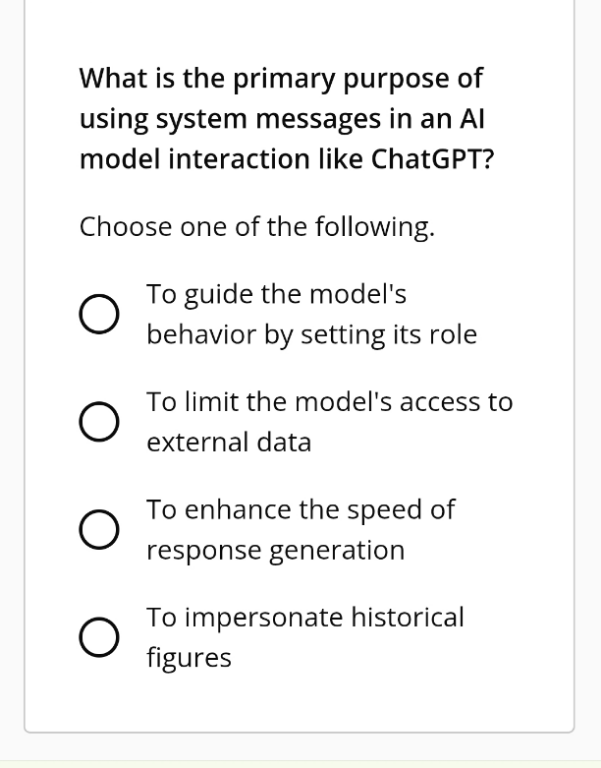Click the word 'figures' in the last option
Image resolution: width=601 pixels, height=768 pixels.
pyautogui.click(x=189, y=658)
